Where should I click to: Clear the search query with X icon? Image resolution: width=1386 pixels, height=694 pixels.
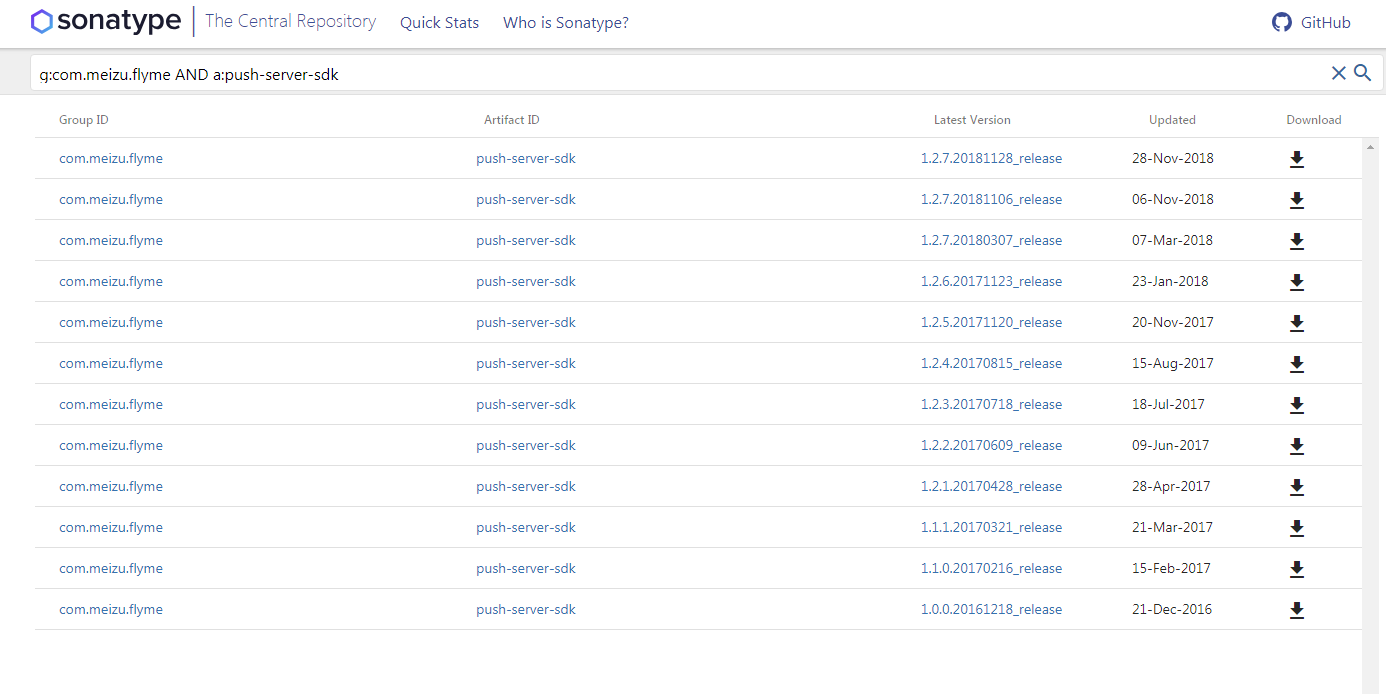coord(1338,73)
